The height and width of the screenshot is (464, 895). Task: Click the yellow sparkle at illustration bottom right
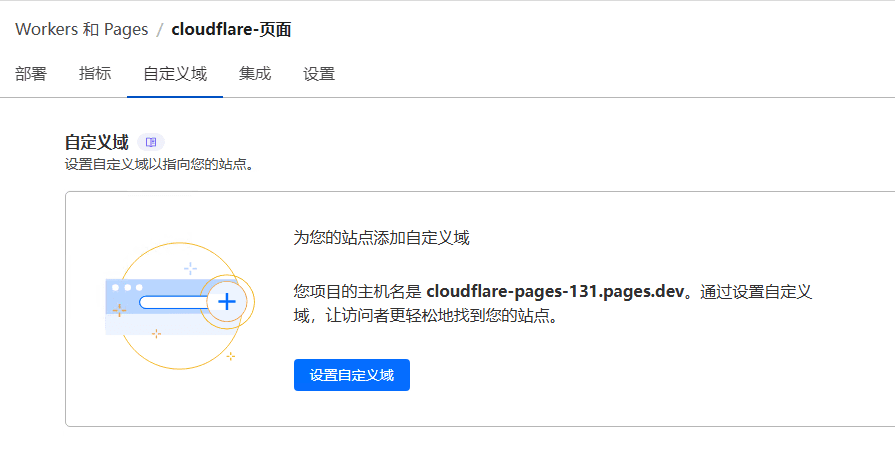[x=231, y=356]
